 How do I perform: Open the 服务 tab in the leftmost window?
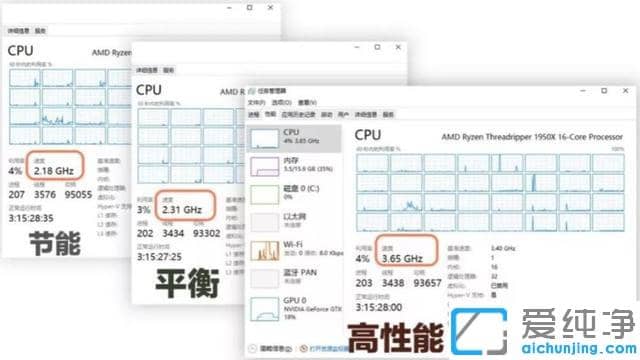pos(40,31)
